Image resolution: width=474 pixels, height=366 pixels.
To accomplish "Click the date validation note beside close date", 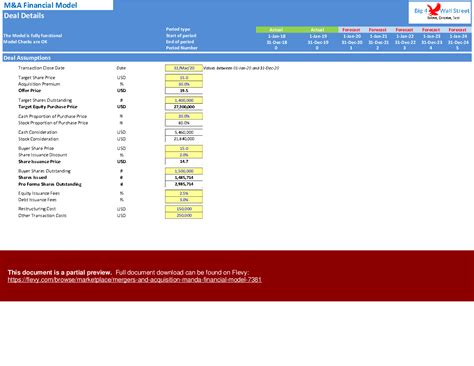I will click(241, 68).
